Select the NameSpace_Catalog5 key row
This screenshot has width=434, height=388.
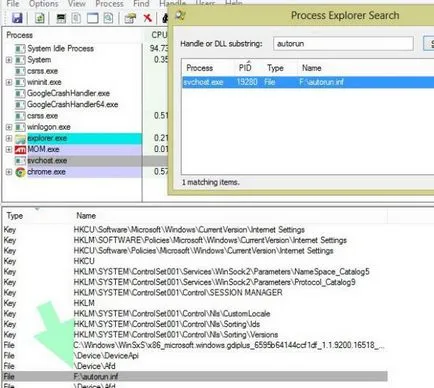(x=195, y=272)
